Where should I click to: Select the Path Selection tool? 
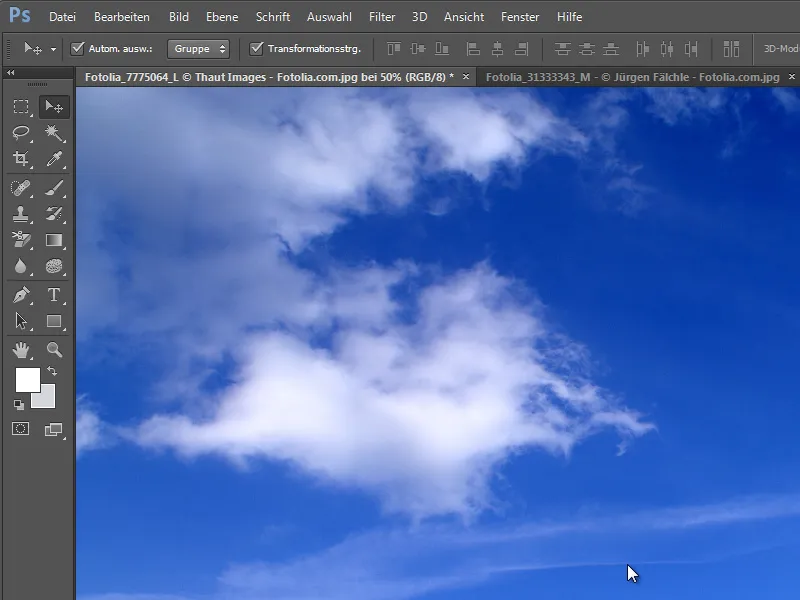click(x=21, y=321)
